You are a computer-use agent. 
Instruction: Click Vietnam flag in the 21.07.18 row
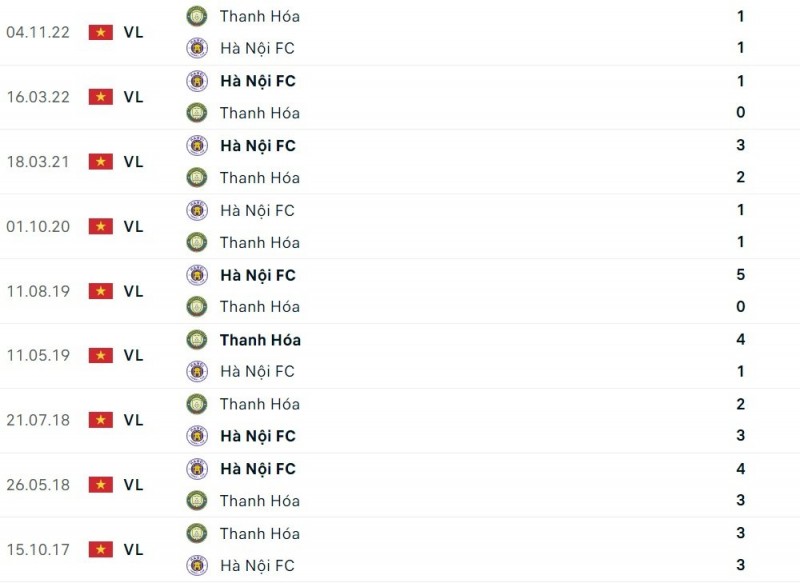(100, 420)
